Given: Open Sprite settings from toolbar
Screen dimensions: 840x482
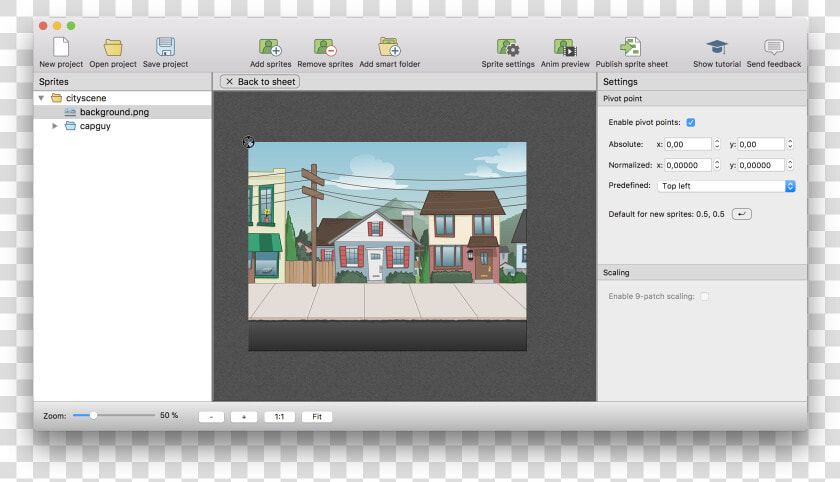Looking at the screenshot, I should coord(508,47).
